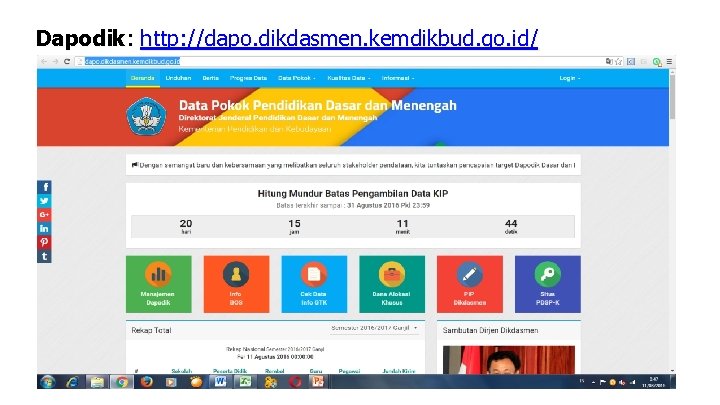Screen dimensions: 720x405
Task: Share on Pinterest via the side icon
Action: point(44,242)
